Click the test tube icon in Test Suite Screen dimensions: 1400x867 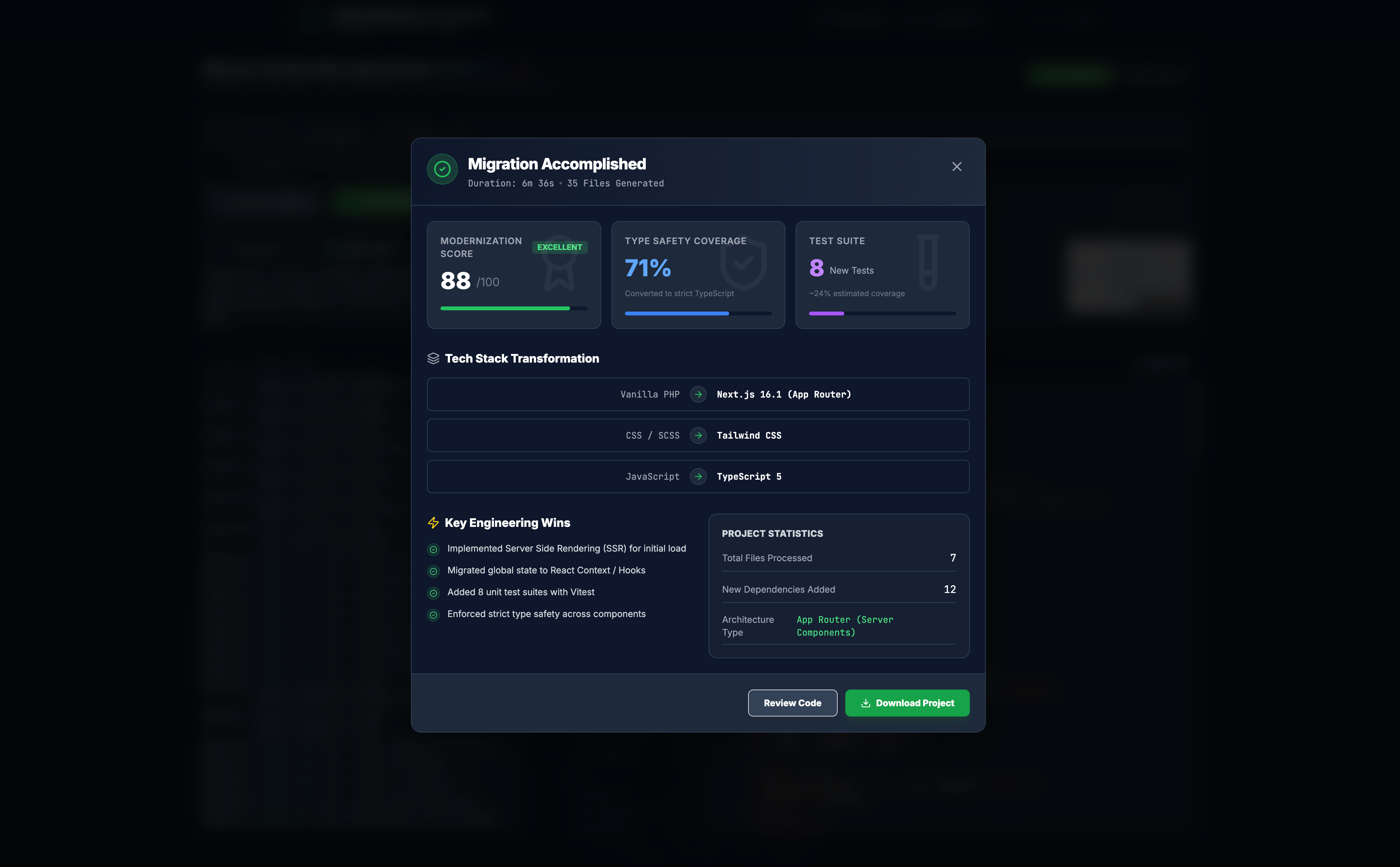927,262
